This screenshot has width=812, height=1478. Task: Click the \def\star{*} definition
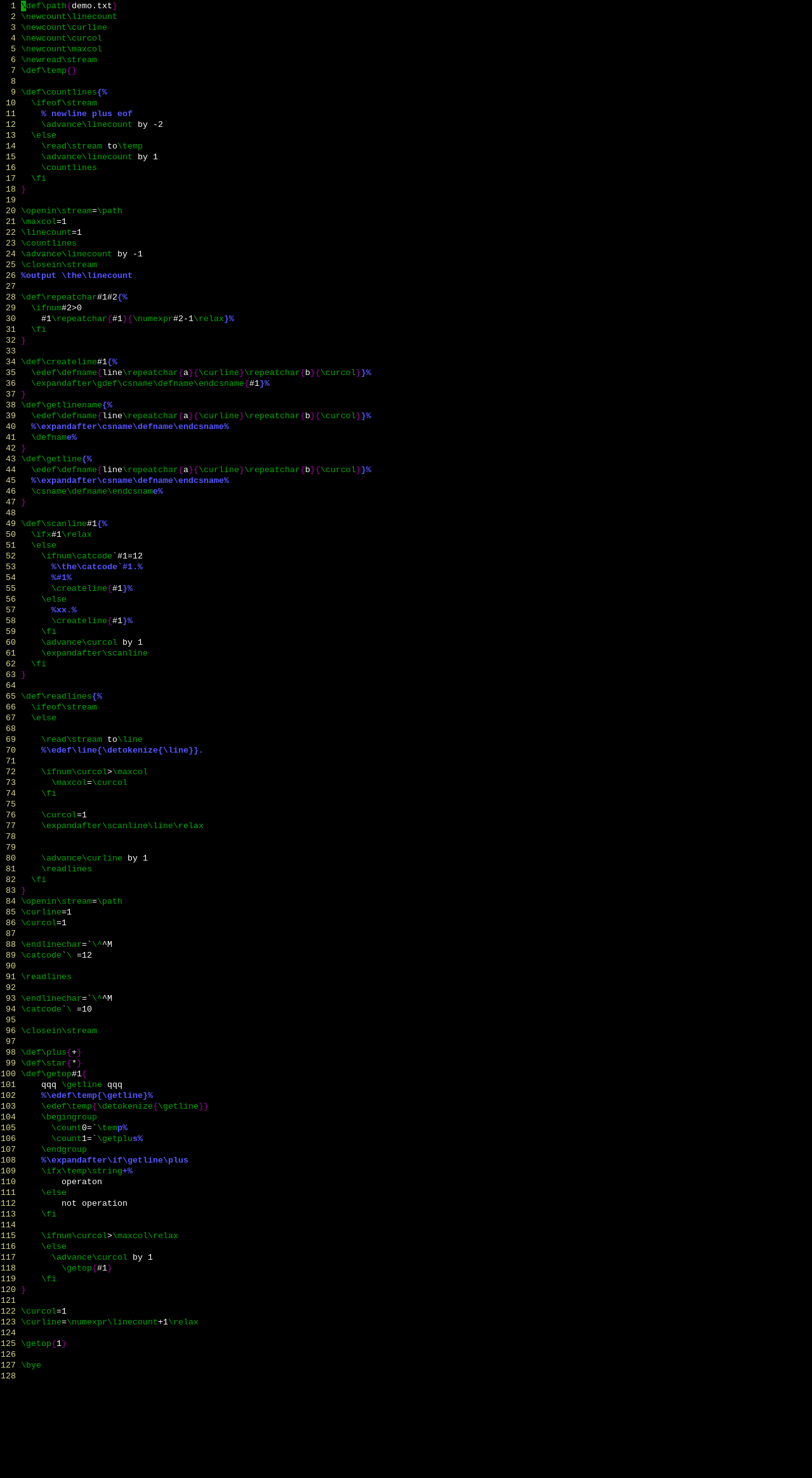51,1063
